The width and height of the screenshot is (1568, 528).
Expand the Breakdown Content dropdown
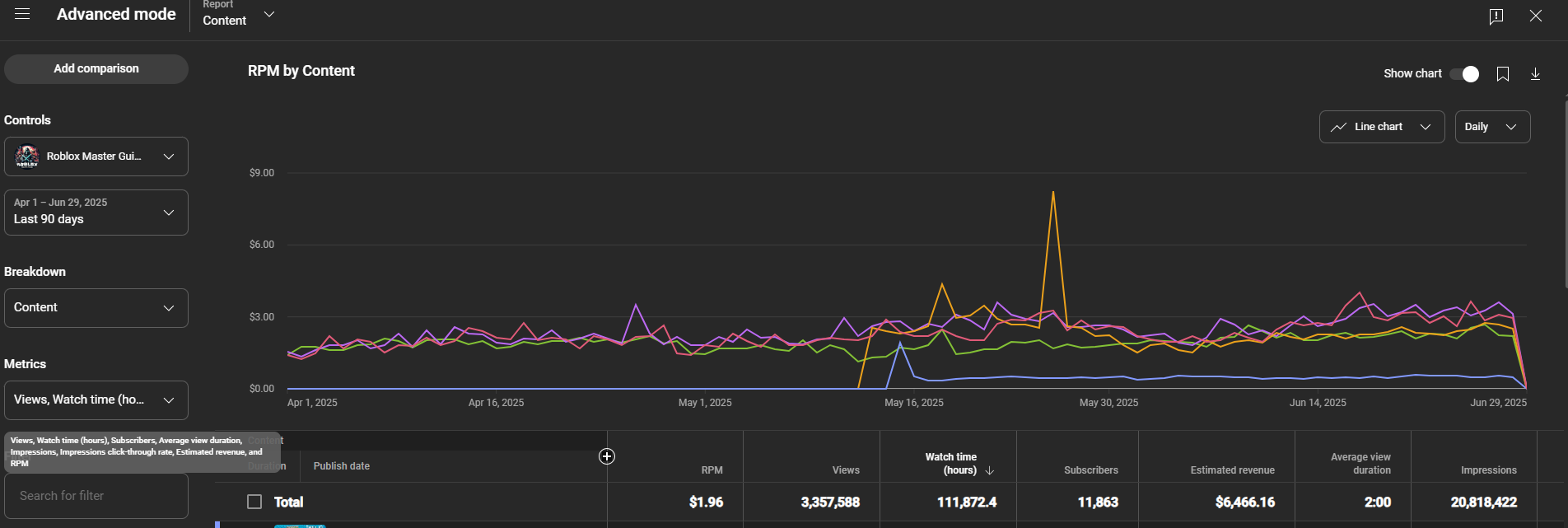click(x=96, y=308)
